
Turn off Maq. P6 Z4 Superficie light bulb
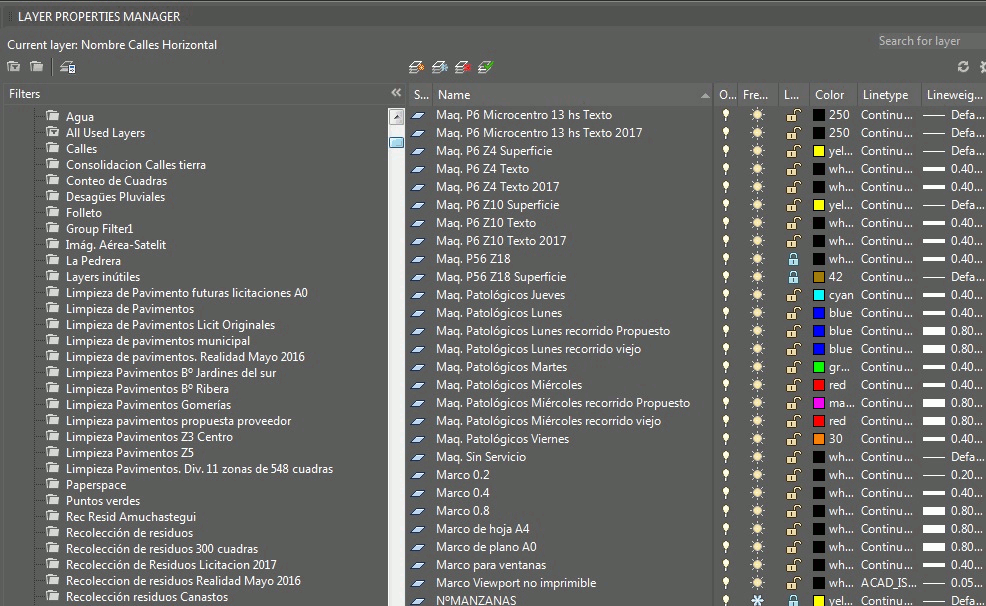(x=726, y=151)
